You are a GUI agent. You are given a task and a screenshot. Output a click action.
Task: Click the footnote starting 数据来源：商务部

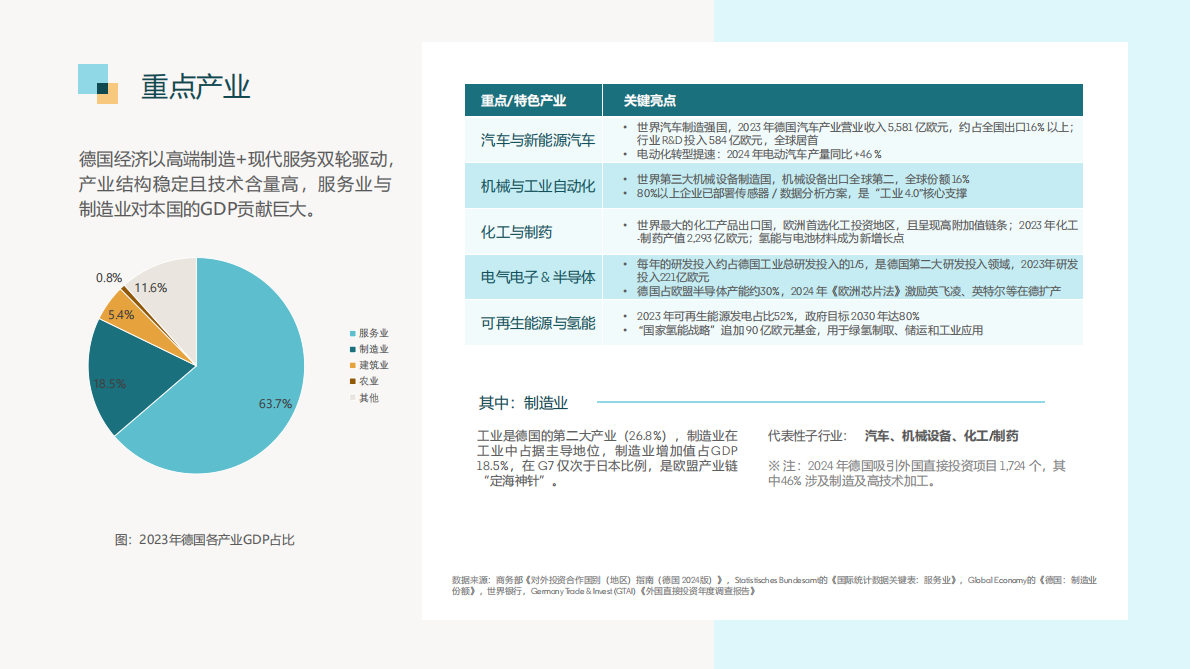pos(774,586)
